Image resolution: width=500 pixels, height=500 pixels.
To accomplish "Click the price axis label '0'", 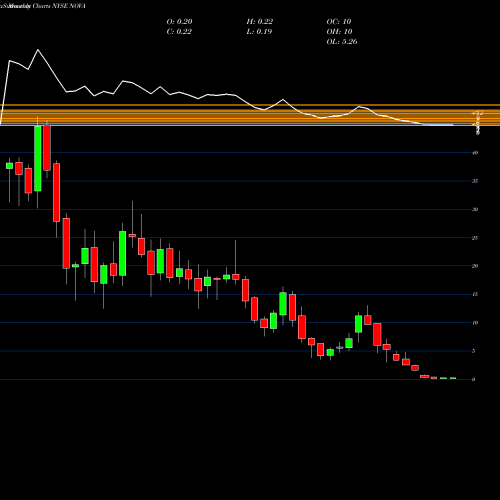I will [x=474, y=379].
